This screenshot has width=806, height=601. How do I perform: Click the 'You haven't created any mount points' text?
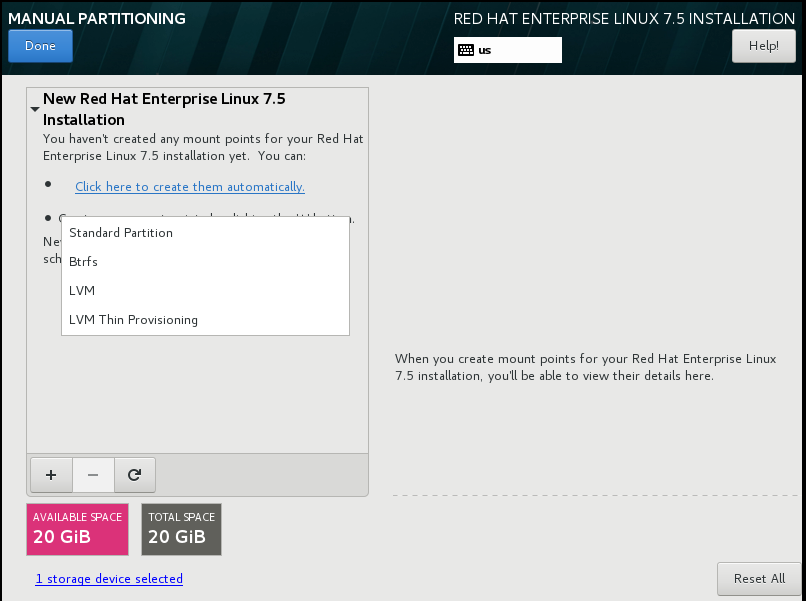point(203,147)
